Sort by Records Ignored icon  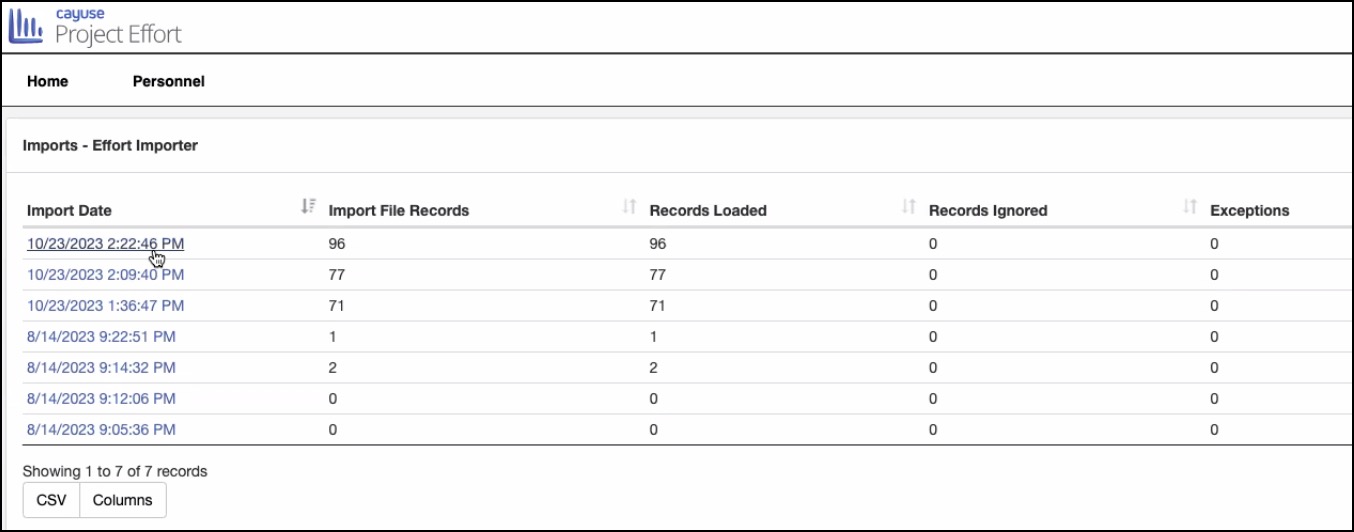click(1190, 207)
